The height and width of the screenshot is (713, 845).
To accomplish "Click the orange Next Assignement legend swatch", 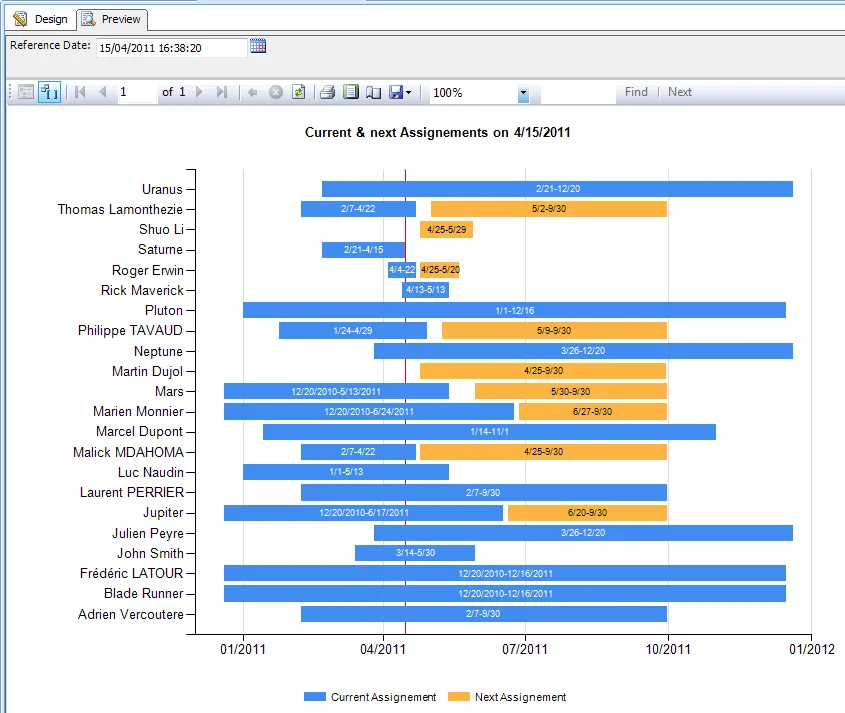I will coord(458,697).
